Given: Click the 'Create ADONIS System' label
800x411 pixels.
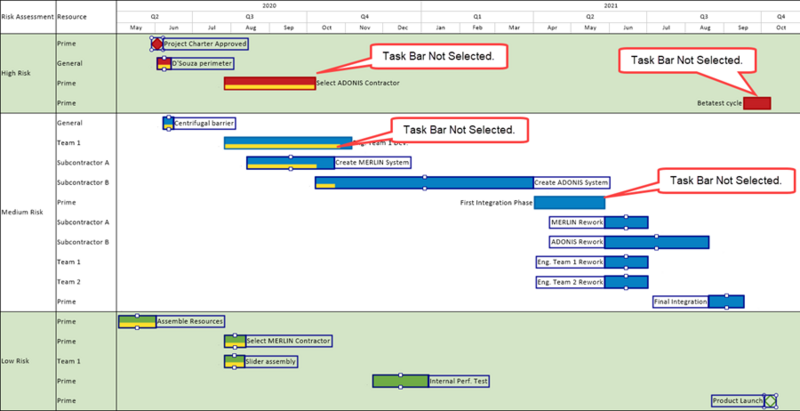Looking at the screenshot, I should [x=571, y=183].
